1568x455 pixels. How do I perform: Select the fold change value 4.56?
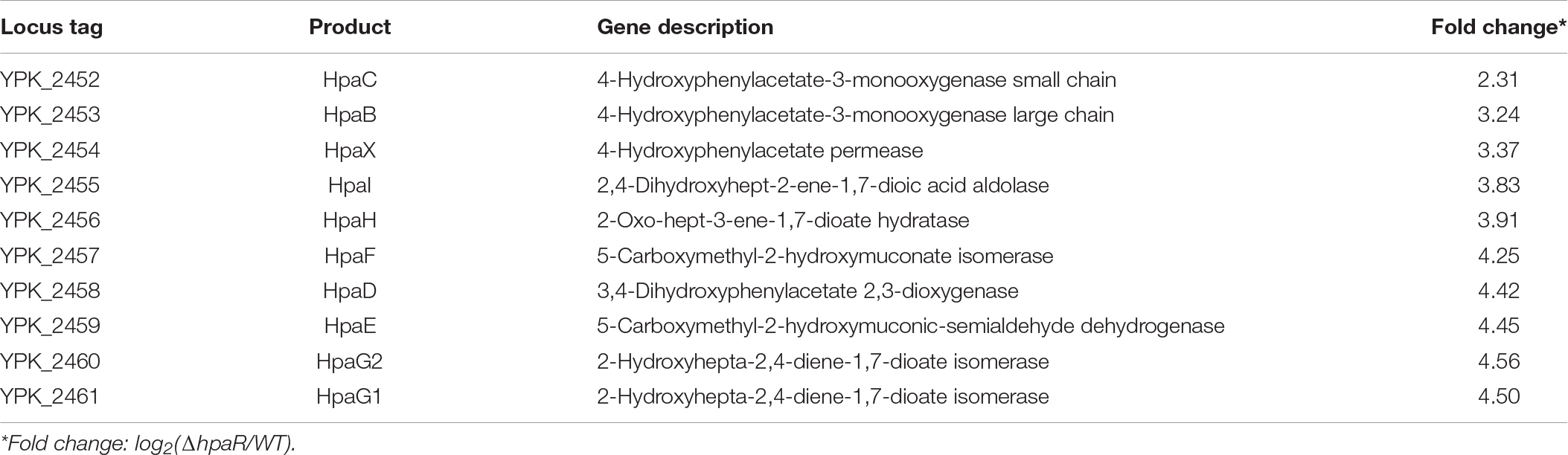click(x=1498, y=362)
